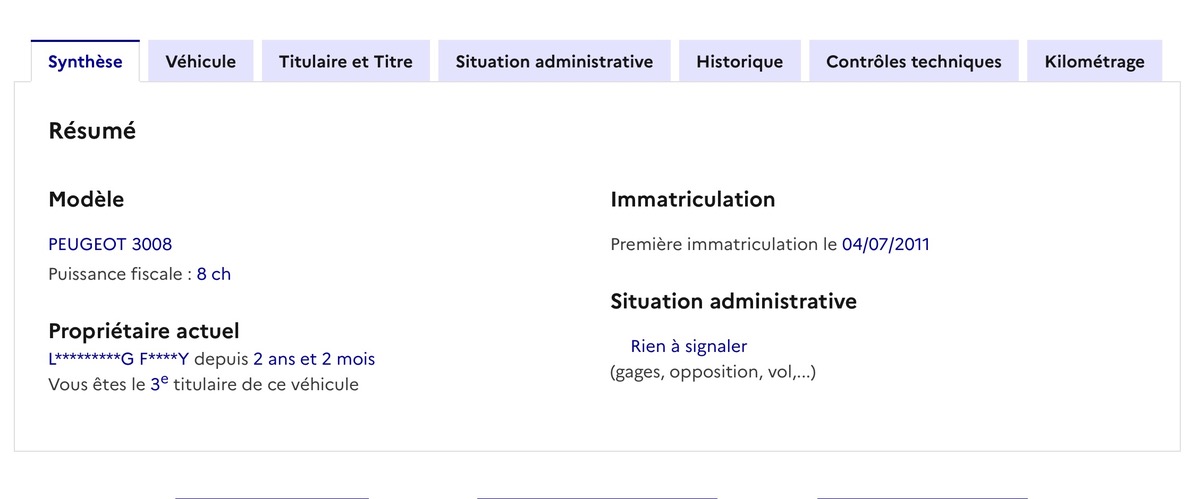
Task: Go to Contrôles techniques tab
Action: 913,62
